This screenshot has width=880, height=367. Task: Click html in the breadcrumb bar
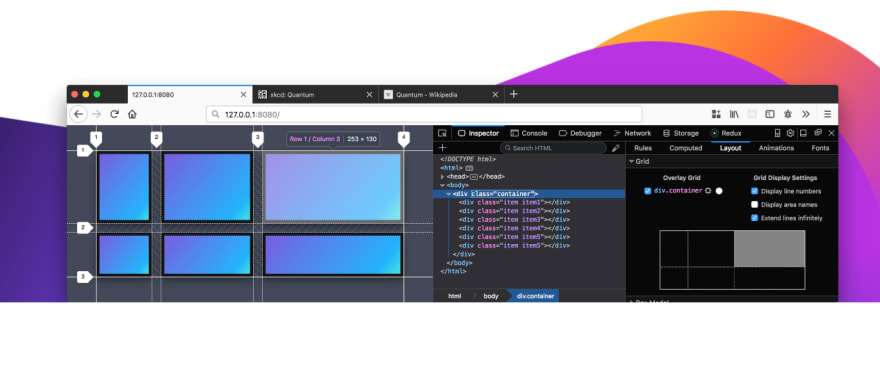click(x=455, y=296)
